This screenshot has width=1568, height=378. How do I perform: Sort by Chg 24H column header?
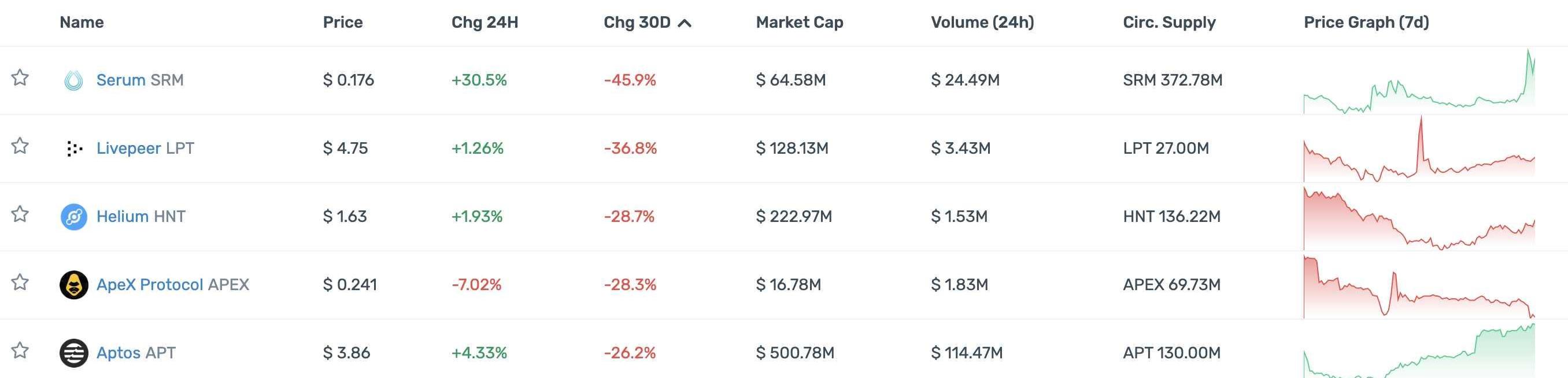(x=485, y=23)
